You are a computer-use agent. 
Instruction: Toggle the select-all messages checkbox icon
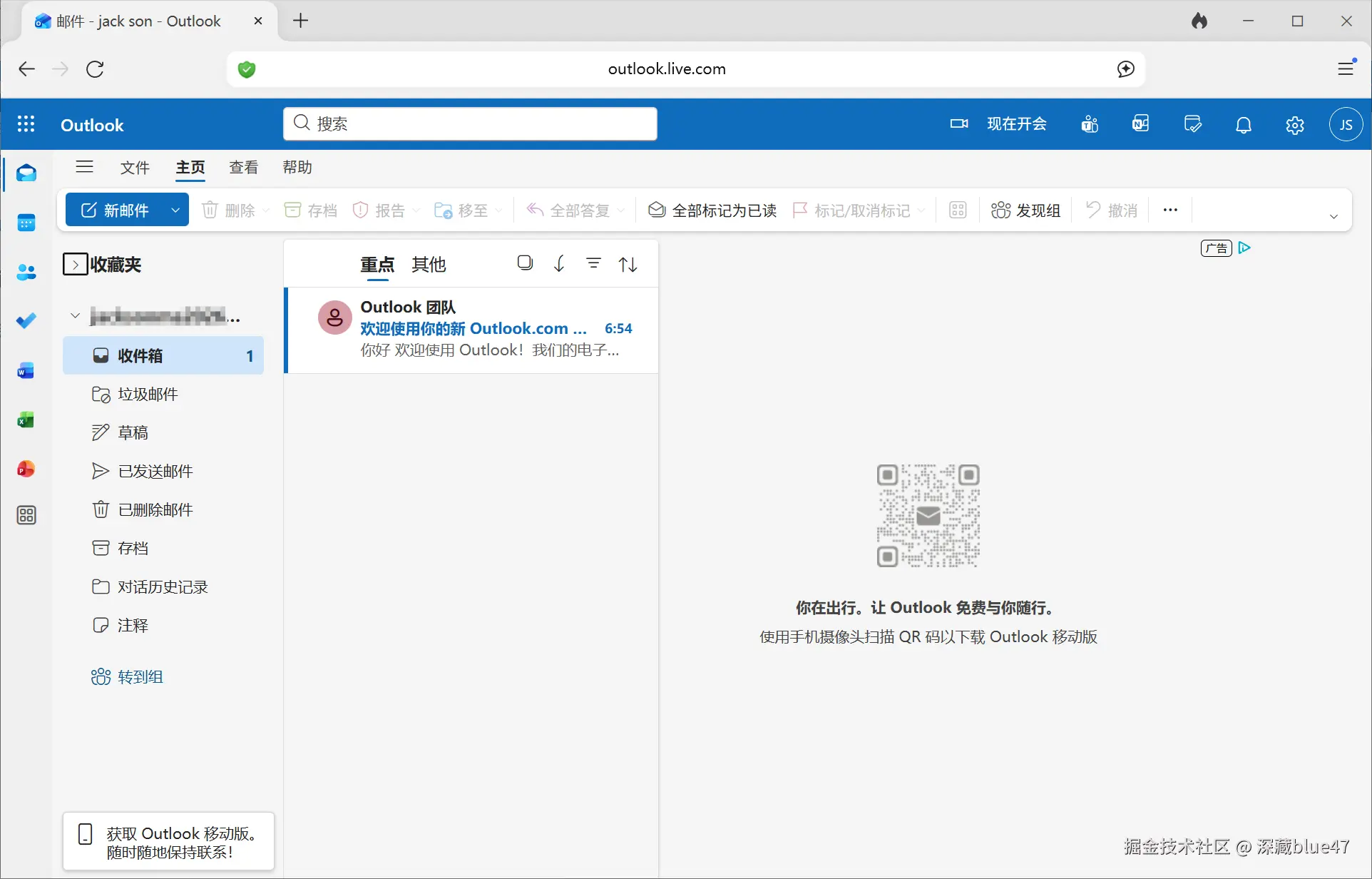[525, 263]
